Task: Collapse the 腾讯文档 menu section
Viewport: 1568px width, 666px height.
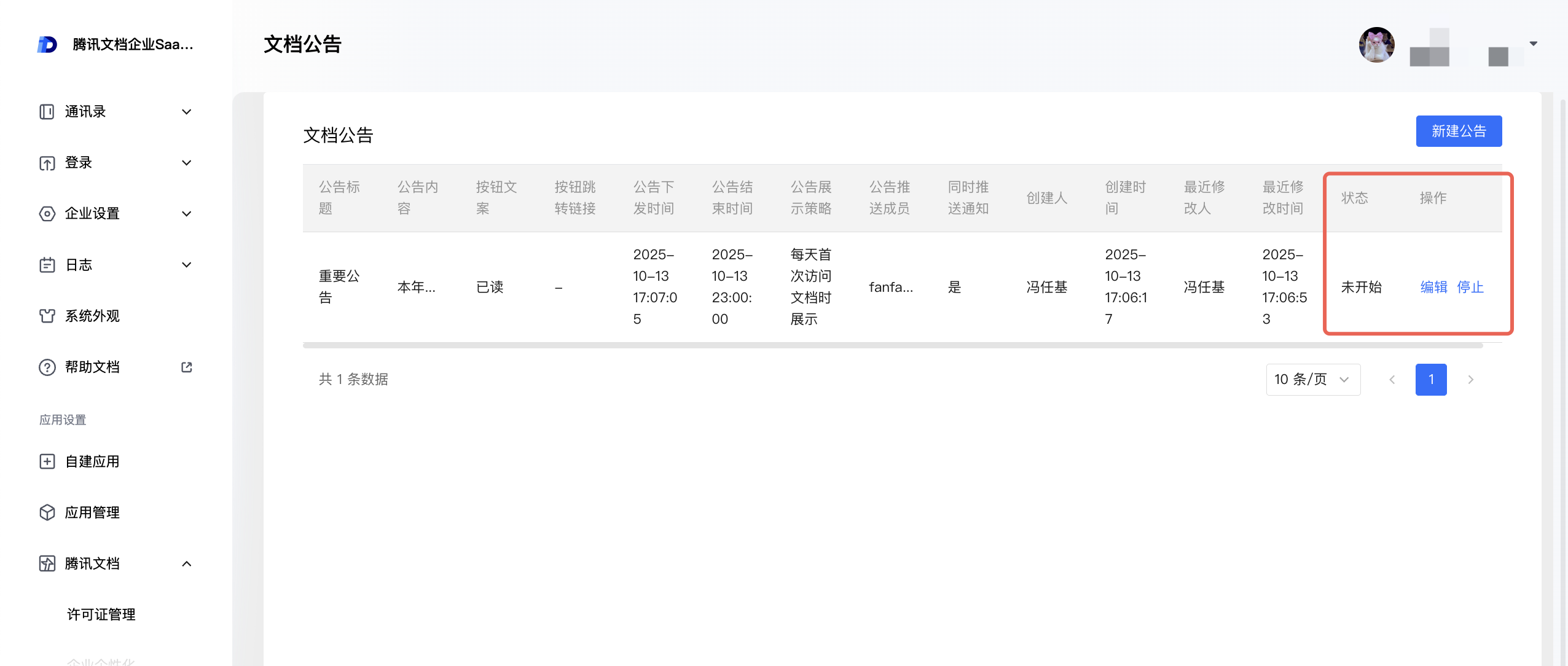Action: pyautogui.click(x=187, y=563)
